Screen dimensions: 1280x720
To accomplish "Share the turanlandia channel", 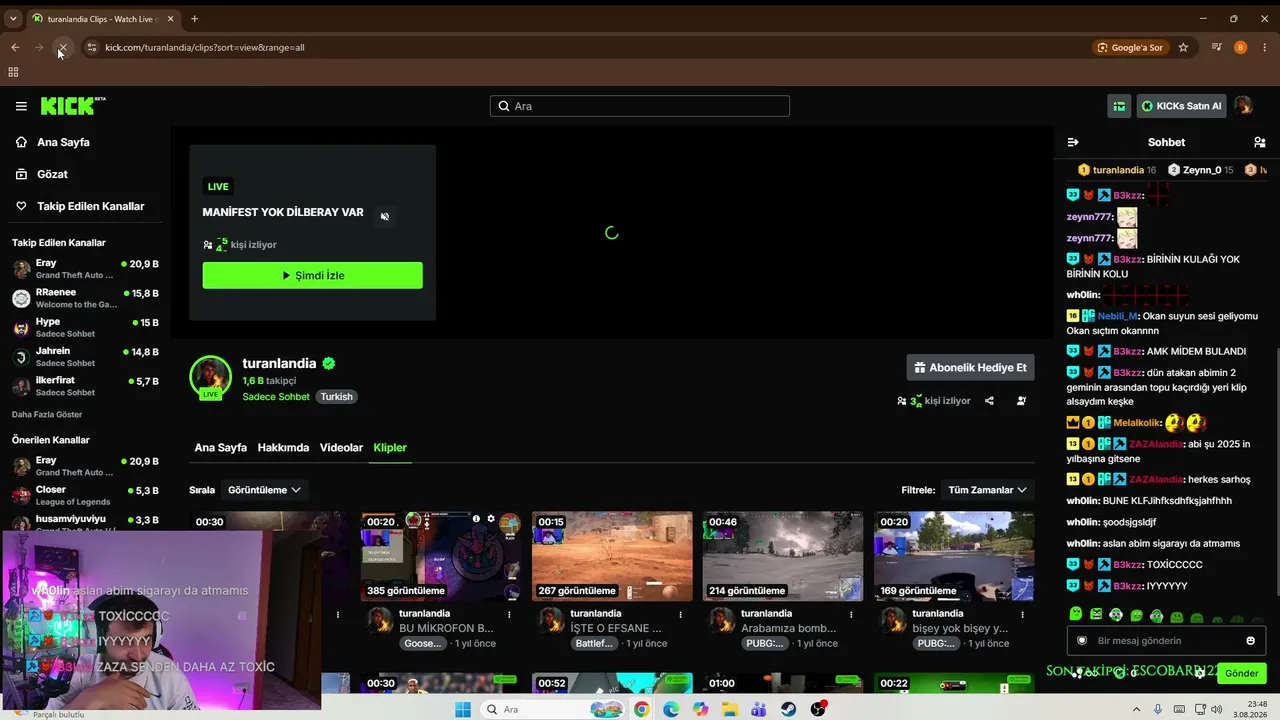I will (x=989, y=401).
